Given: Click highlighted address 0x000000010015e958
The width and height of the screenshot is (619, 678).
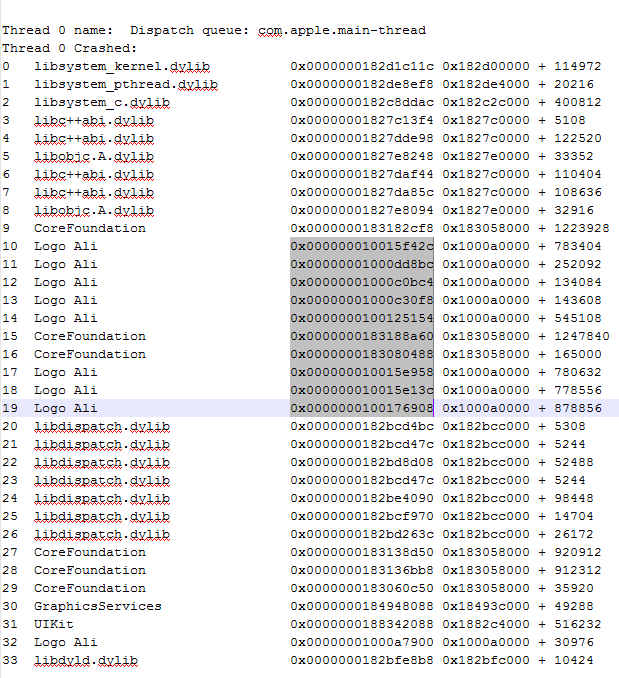Looking at the screenshot, I should 362,372.
